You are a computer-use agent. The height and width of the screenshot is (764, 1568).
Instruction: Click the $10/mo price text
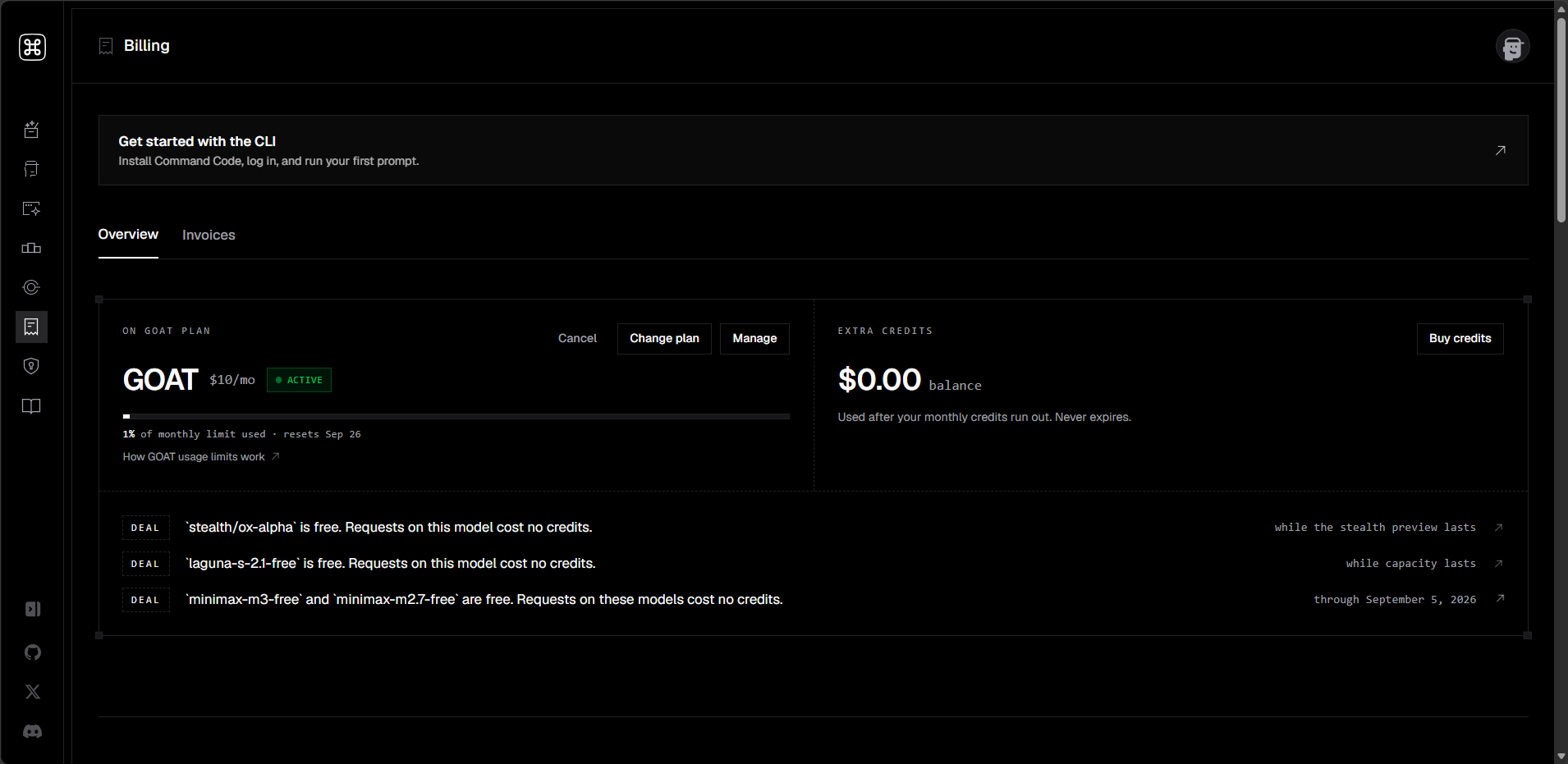(x=232, y=380)
